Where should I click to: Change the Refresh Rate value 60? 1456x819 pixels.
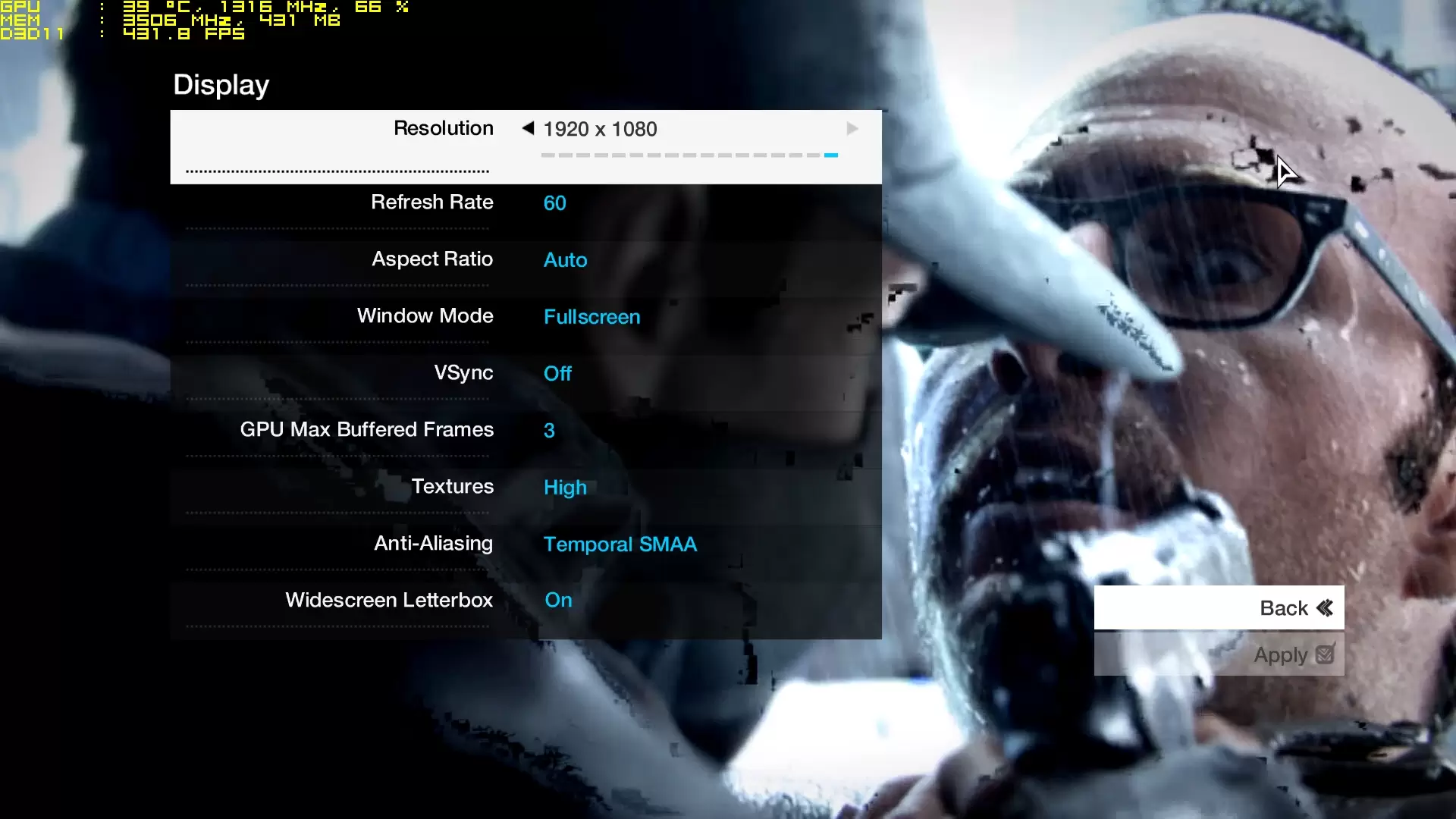(554, 203)
